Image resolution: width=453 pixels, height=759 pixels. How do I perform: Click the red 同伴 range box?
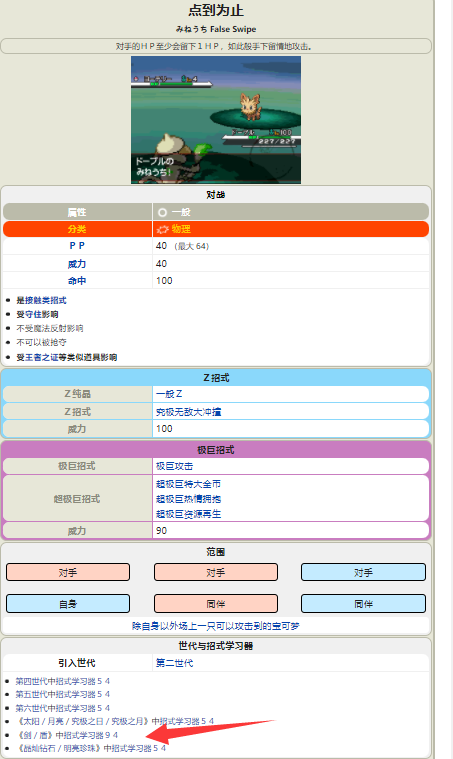click(x=216, y=604)
